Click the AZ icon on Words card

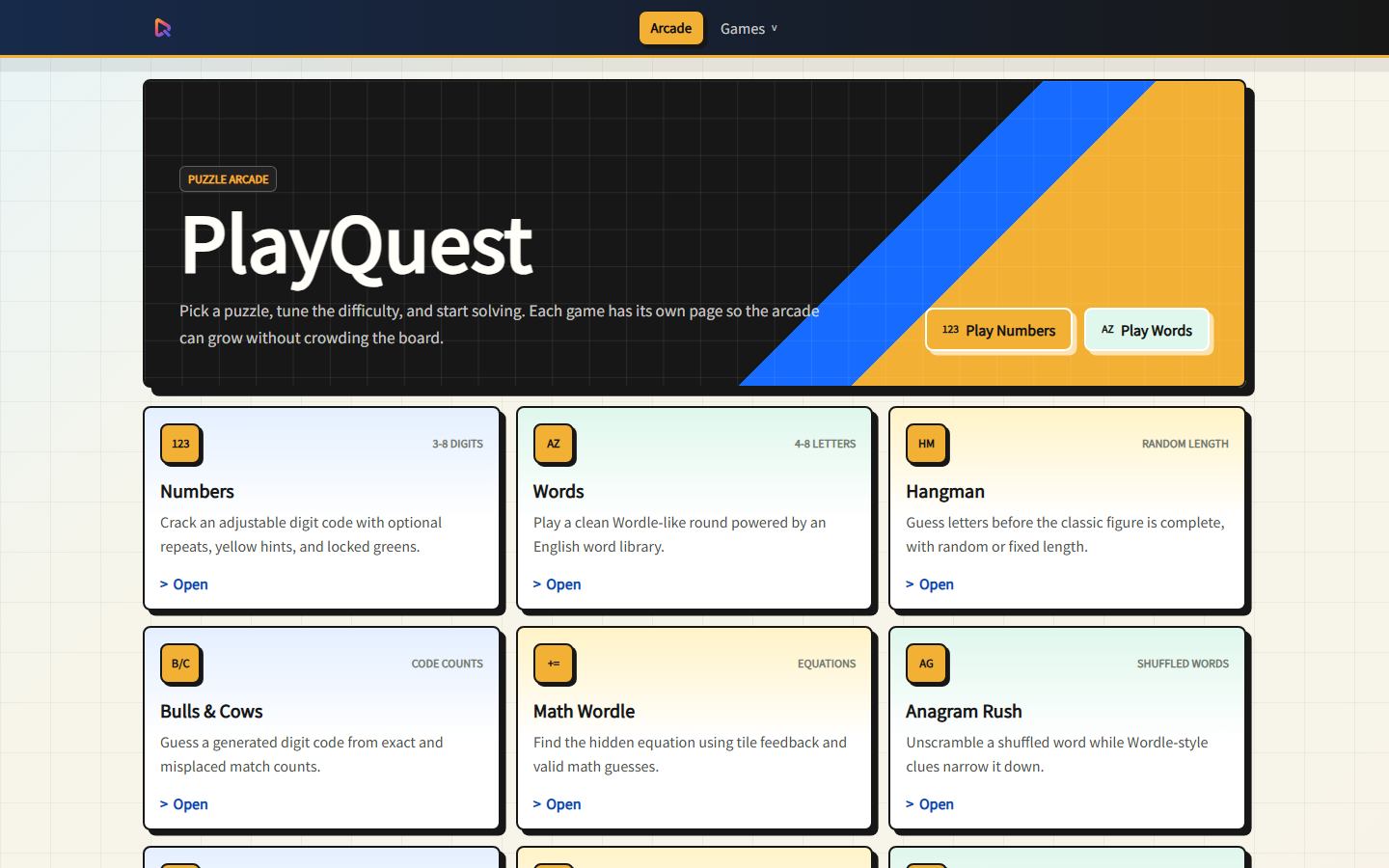point(554,444)
